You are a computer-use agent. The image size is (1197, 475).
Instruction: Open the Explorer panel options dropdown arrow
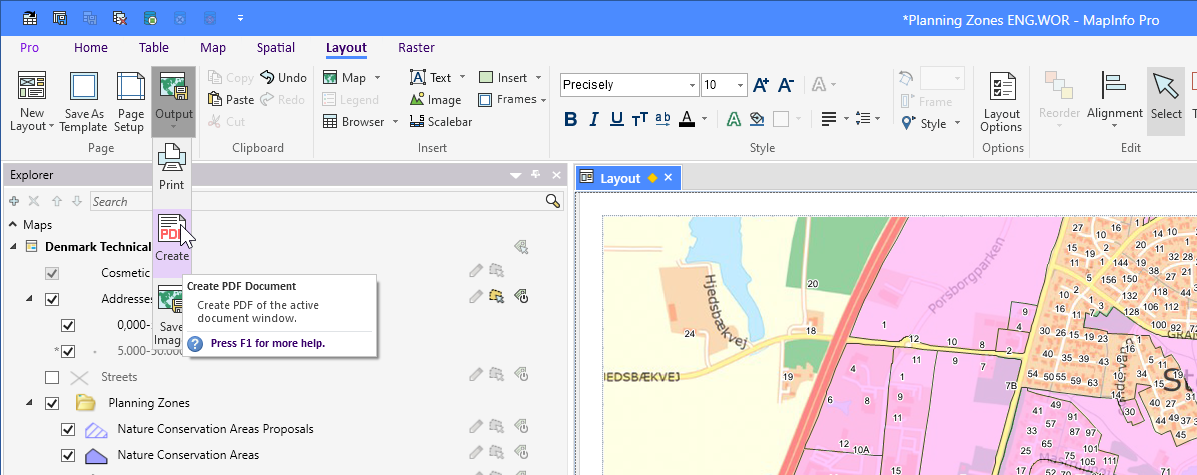pos(516,175)
